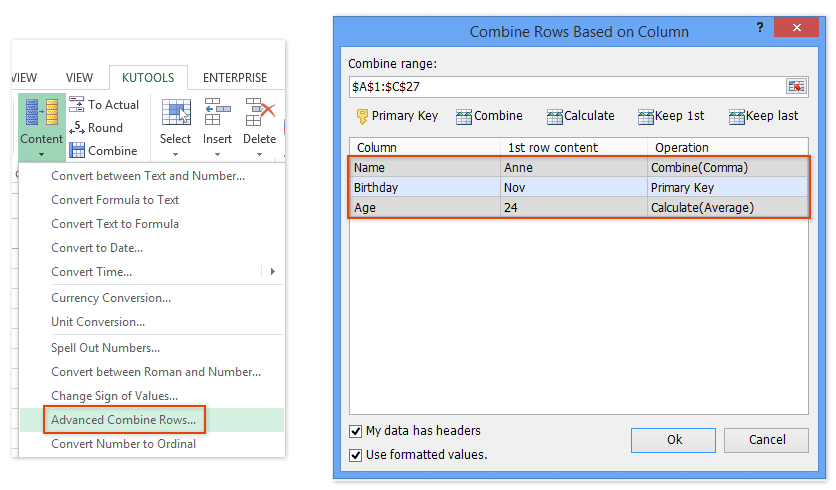Click the Round tool icon
The height and width of the screenshot is (490, 836).
click(x=77, y=128)
